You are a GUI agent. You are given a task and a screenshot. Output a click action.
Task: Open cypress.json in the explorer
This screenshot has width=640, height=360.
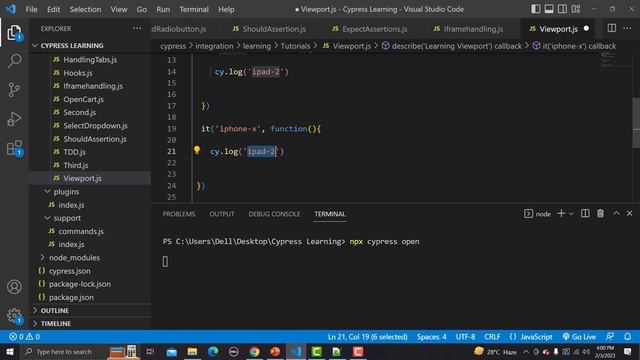(69, 271)
